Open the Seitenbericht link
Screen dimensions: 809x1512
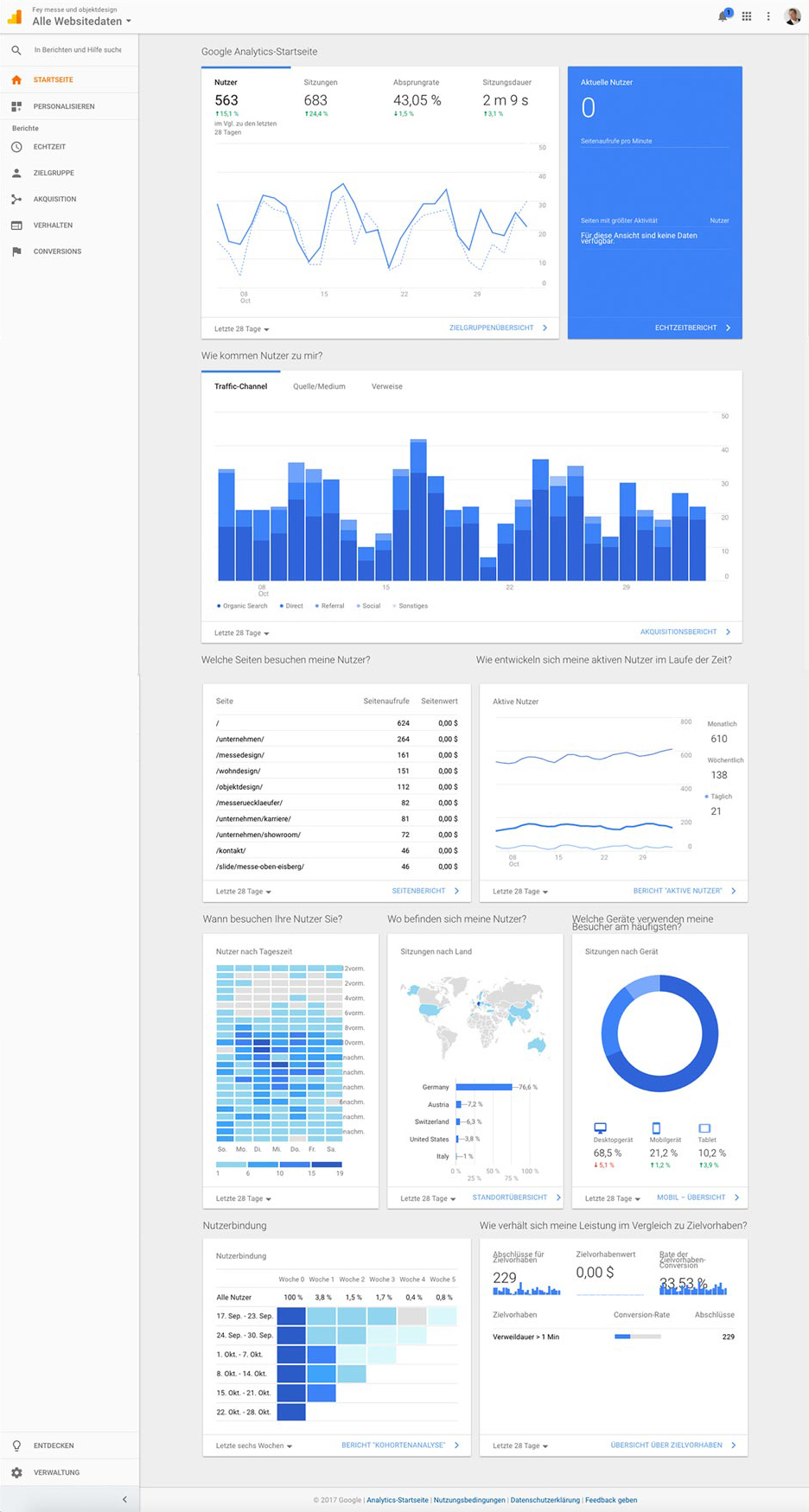(x=426, y=891)
